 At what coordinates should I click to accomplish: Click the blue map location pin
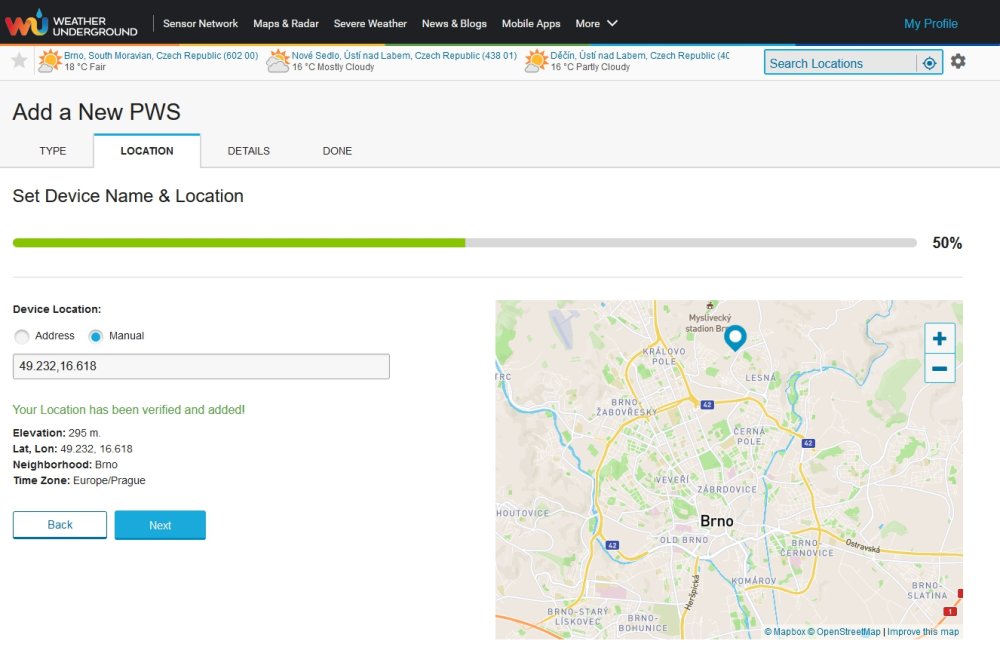point(735,338)
